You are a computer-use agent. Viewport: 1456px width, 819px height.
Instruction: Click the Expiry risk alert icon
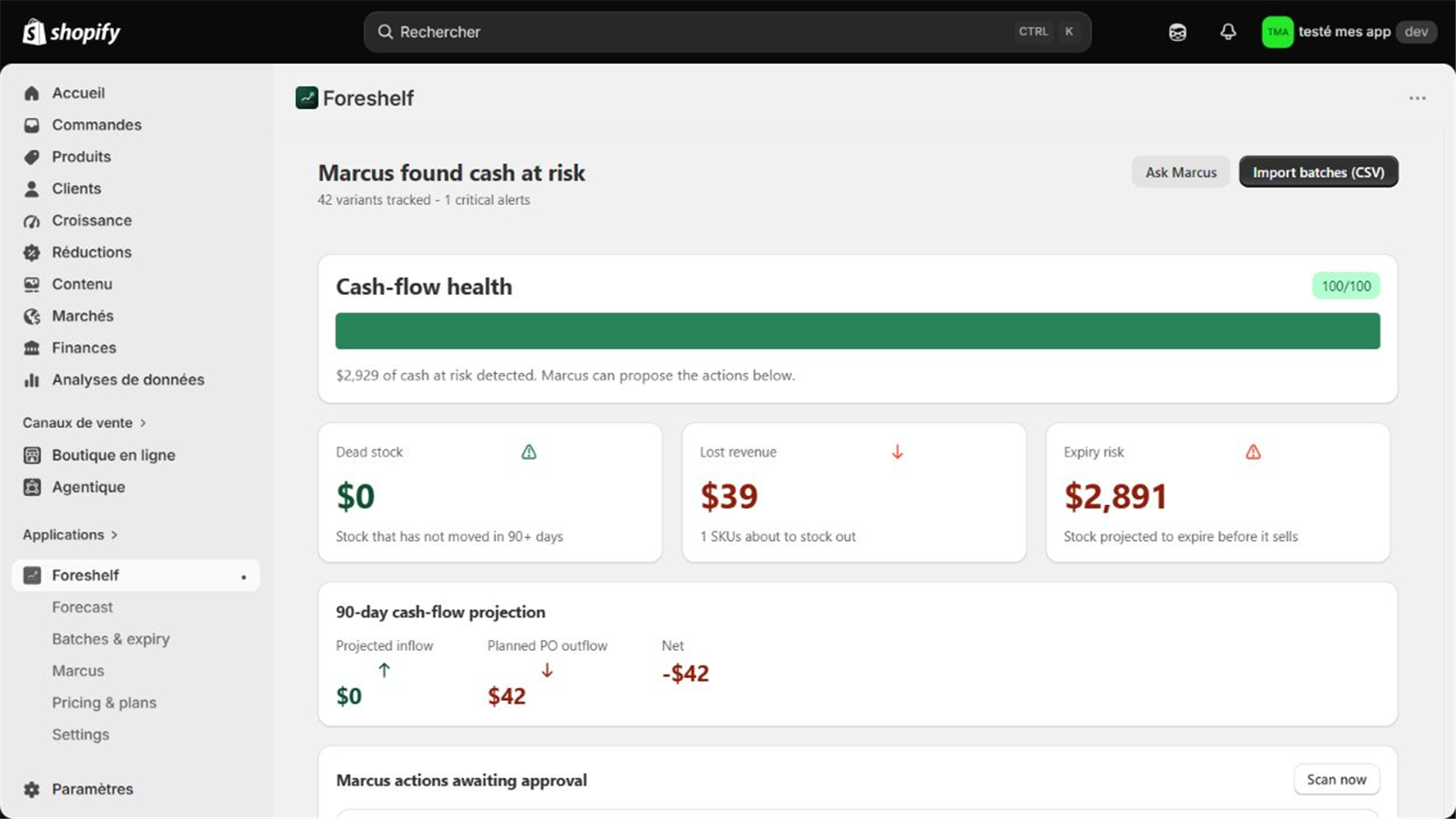tap(1253, 451)
